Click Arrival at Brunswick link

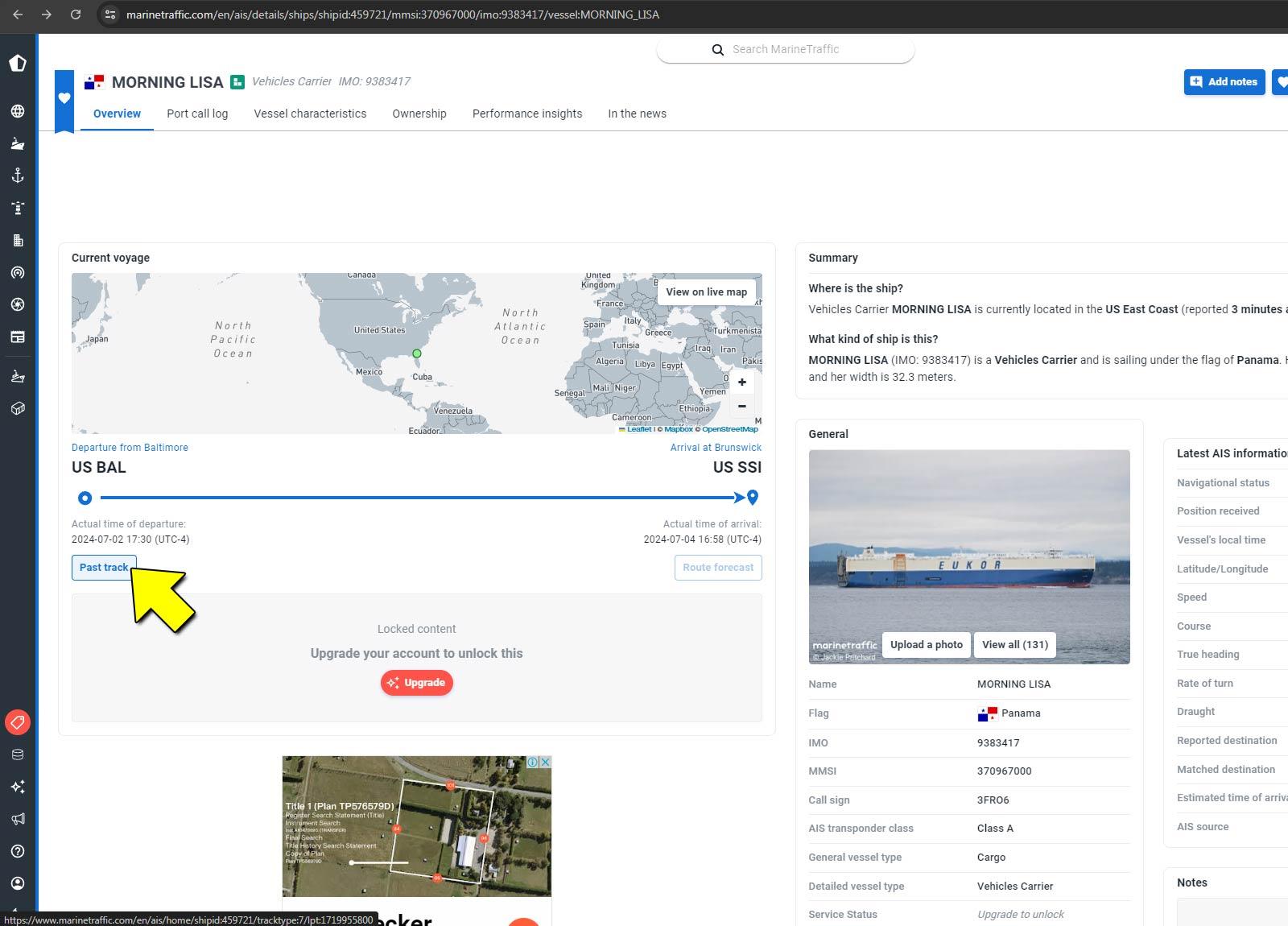point(716,448)
